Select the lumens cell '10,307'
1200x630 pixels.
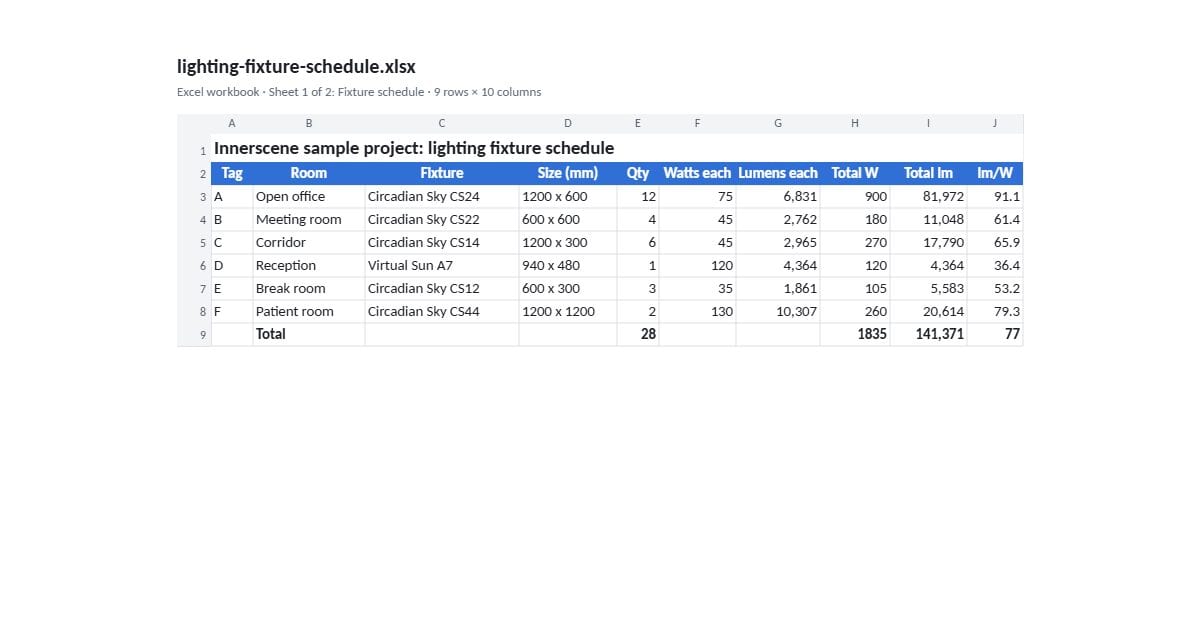pyautogui.click(x=778, y=312)
